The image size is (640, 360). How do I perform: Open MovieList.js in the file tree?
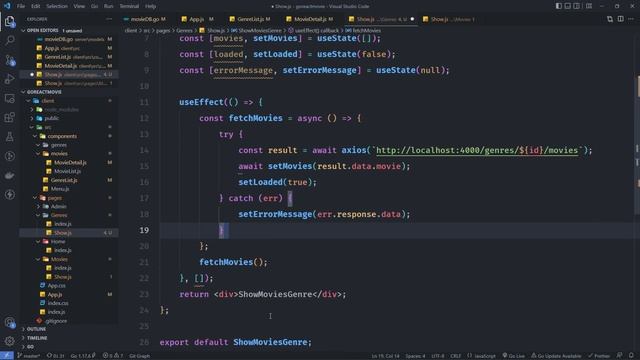point(68,171)
